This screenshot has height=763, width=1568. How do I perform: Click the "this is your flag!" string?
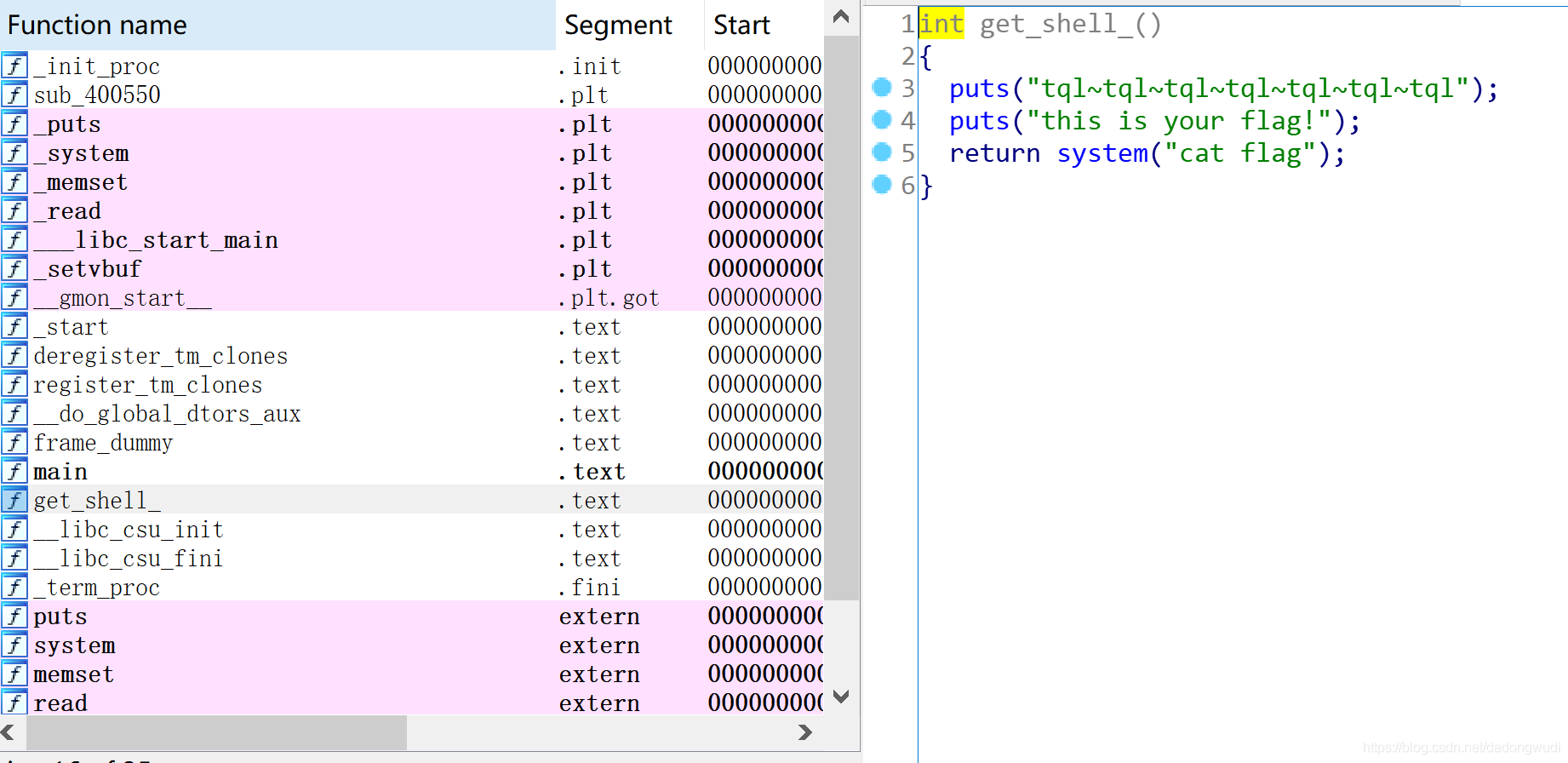pyautogui.click(x=1179, y=121)
